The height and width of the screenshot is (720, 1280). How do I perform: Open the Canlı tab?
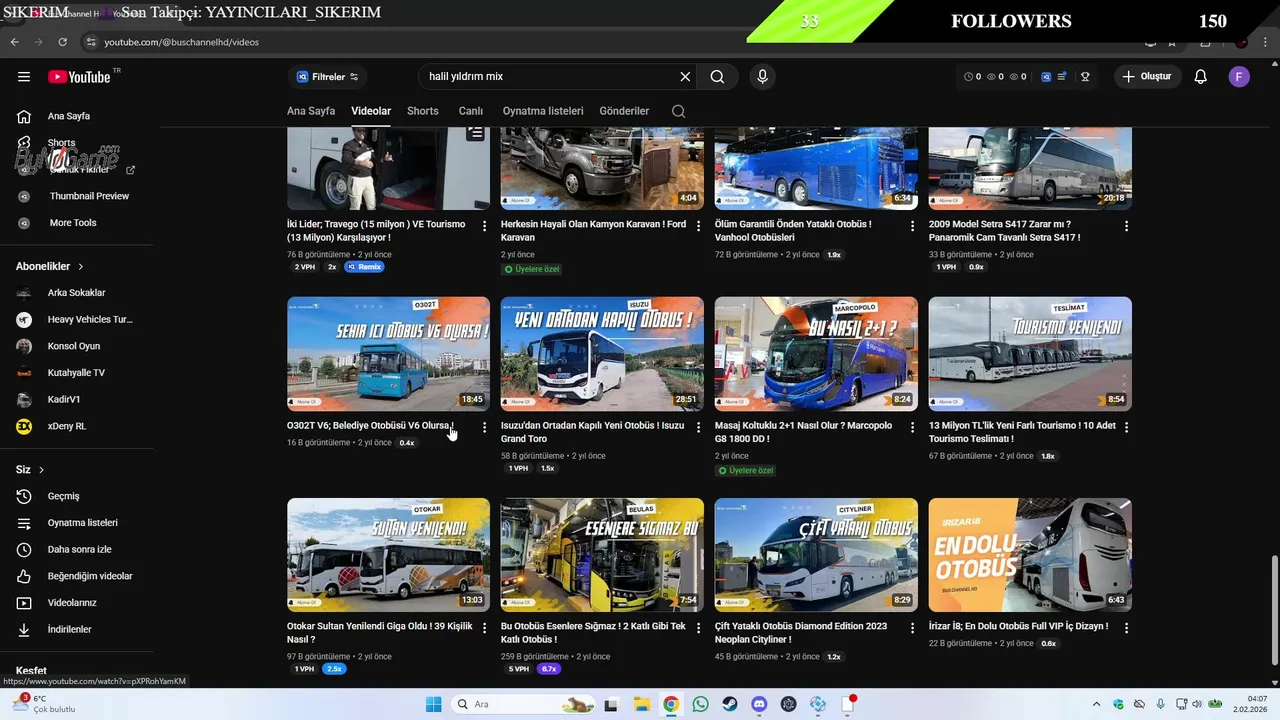tap(470, 111)
